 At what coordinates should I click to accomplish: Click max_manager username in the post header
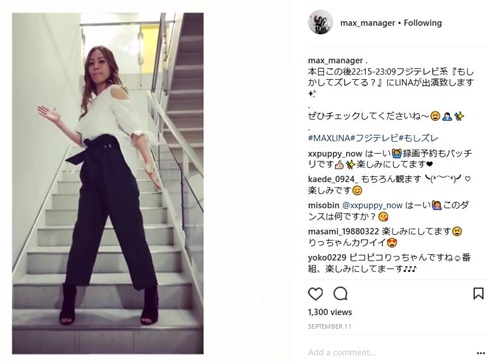(367, 23)
